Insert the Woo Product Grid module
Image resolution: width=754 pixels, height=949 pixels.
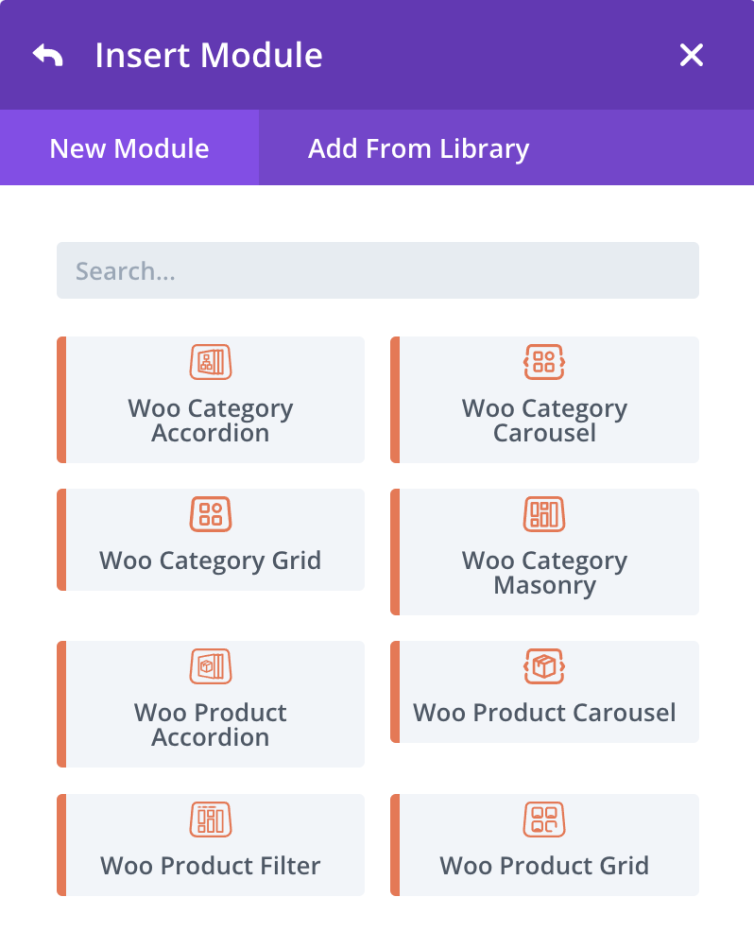point(544,844)
